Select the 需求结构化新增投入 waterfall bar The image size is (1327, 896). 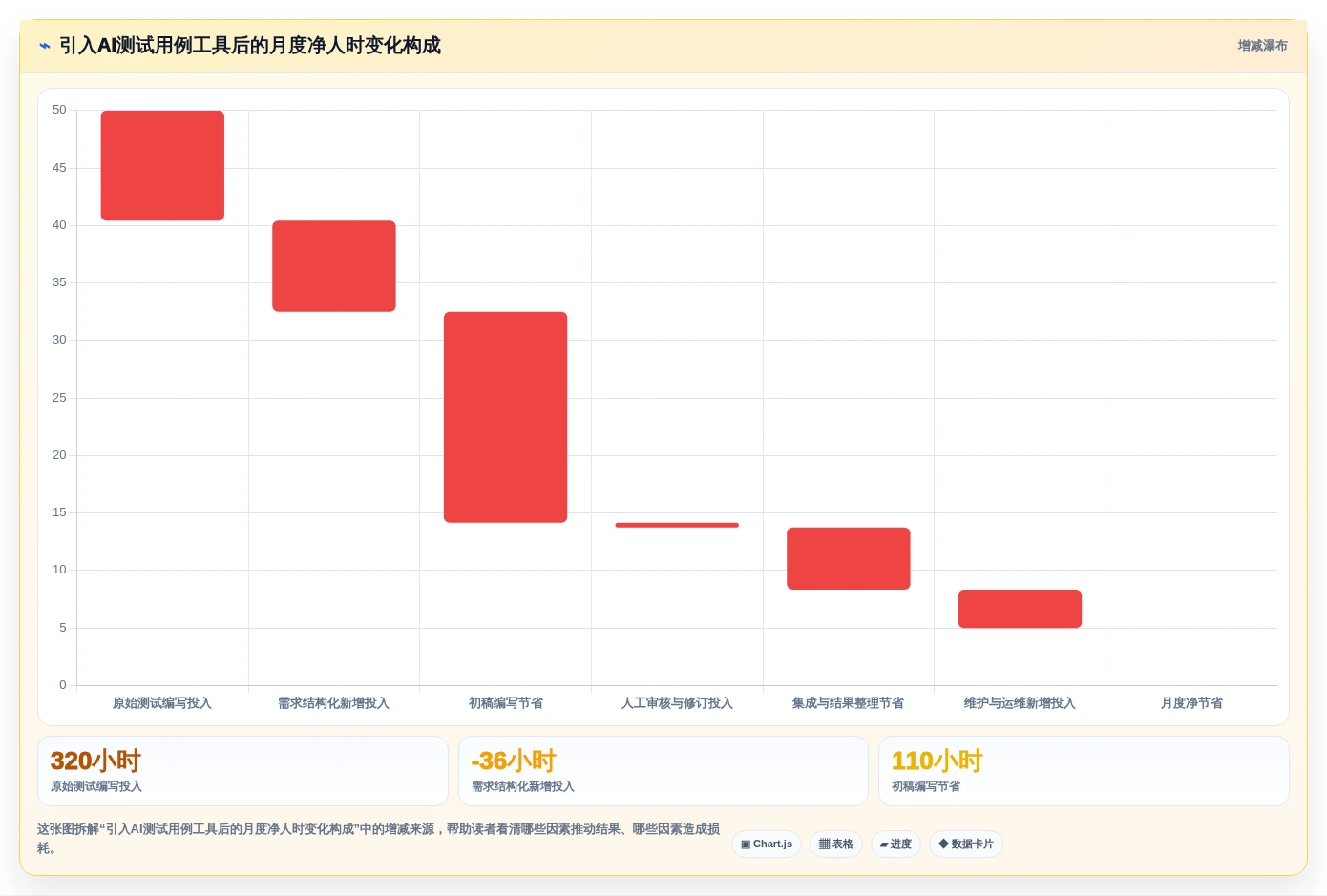click(x=334, y=266)
